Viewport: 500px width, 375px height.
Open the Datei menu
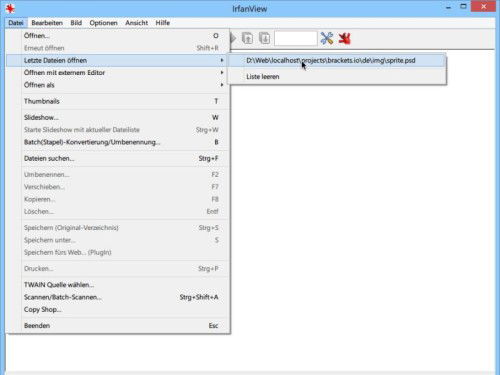click(16, 23)
